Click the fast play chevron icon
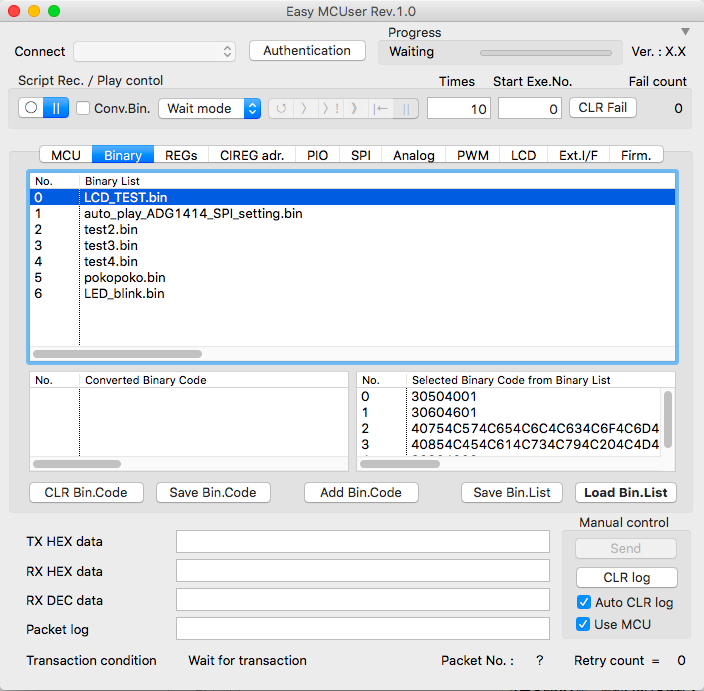The image size is (704, 691). point(355,109)
